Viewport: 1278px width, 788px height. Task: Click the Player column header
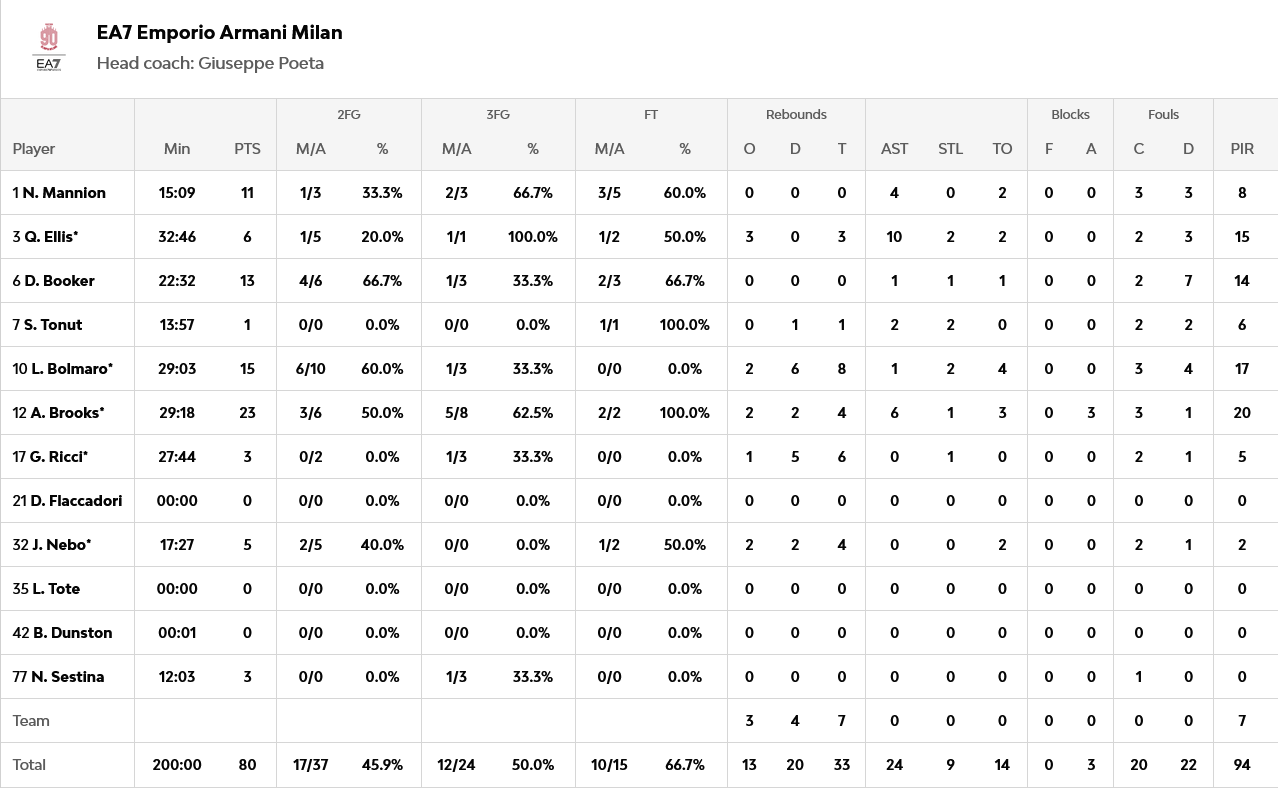(34, 149)
